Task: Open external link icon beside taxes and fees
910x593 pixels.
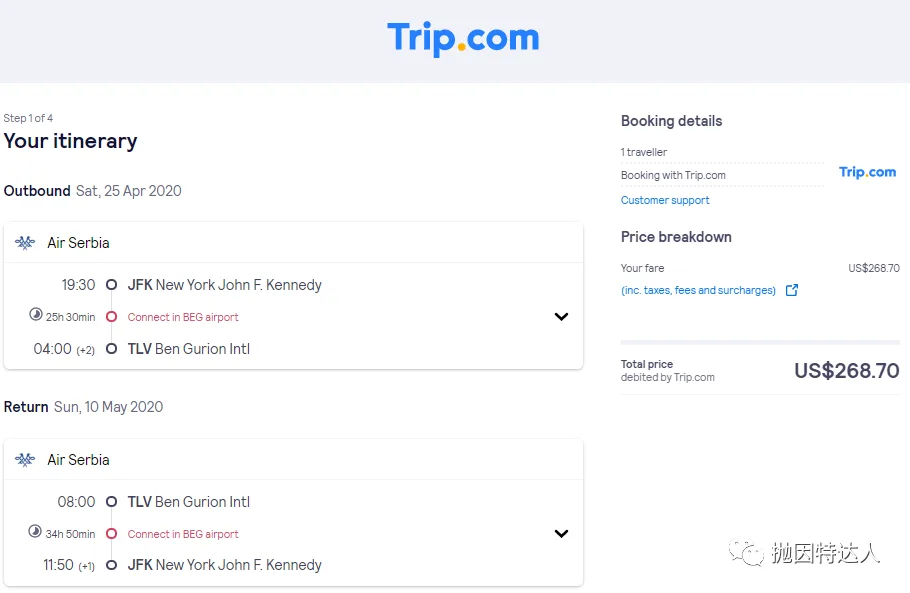Action: (x=792, y=290)
